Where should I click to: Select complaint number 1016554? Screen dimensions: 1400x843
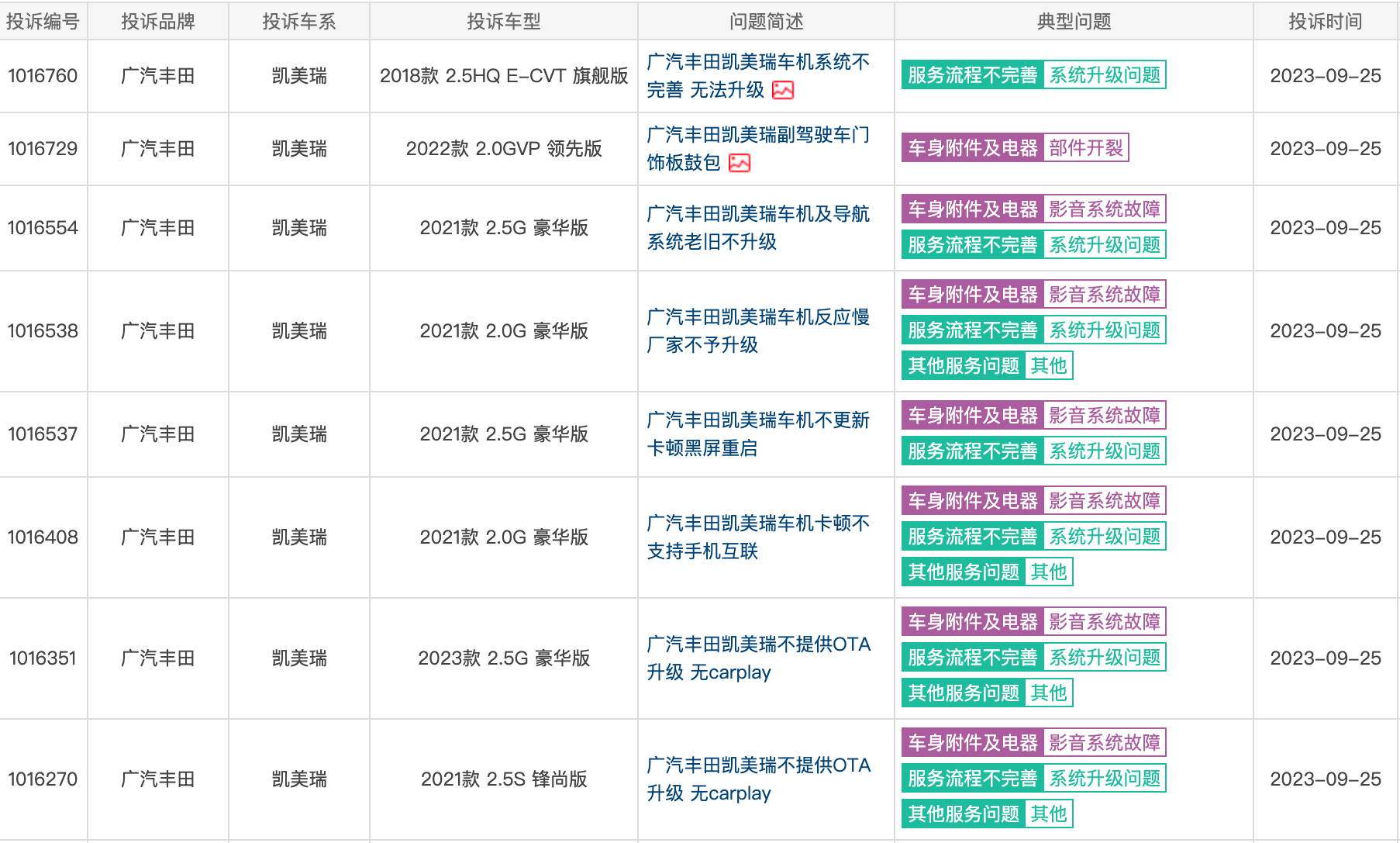[43, 228]
